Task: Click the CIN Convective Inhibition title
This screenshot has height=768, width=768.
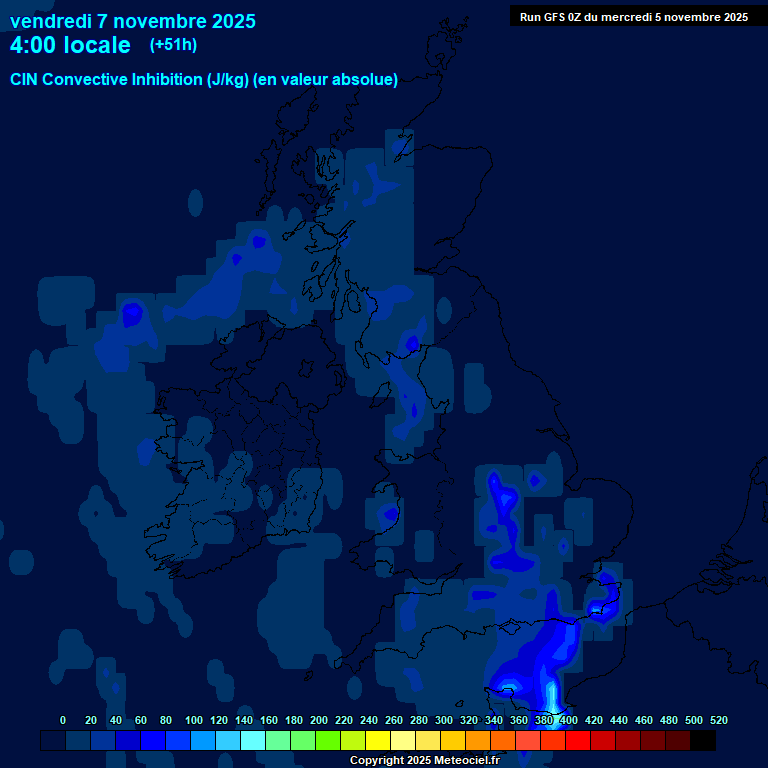Action: [x=204, y=79]
